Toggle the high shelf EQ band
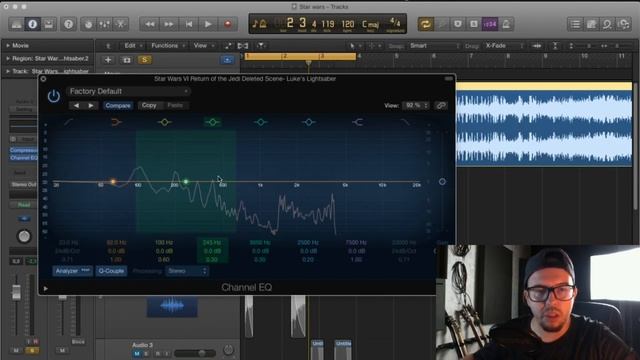This screenshot has width=640, height=360. (357, 122)
